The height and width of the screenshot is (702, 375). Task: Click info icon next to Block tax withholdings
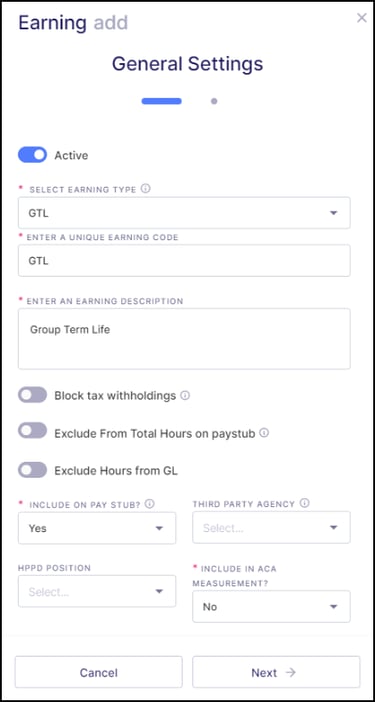click(x=185, y=395)
